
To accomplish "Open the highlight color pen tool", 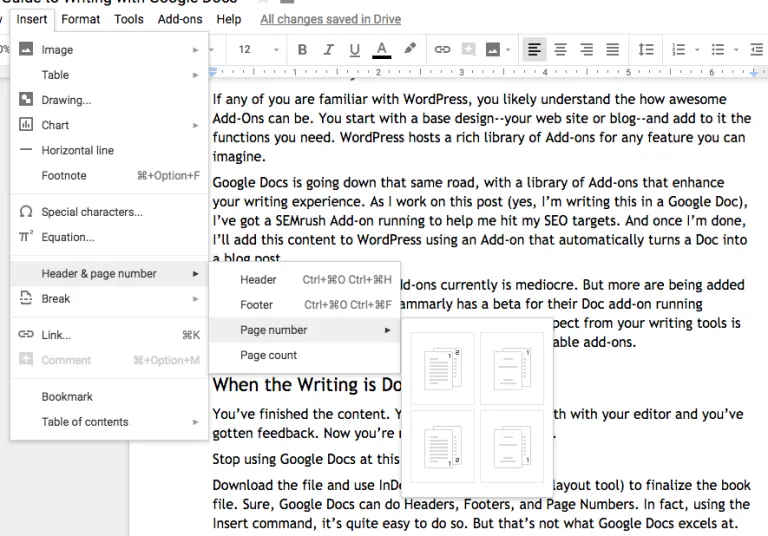I will (410, 49).
